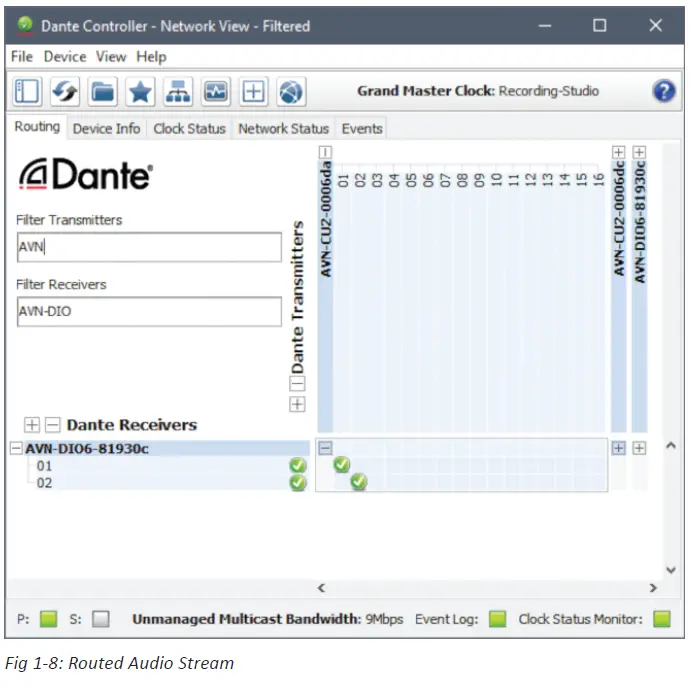
Task: Select the Routing tab
Action: click(37, 127)
